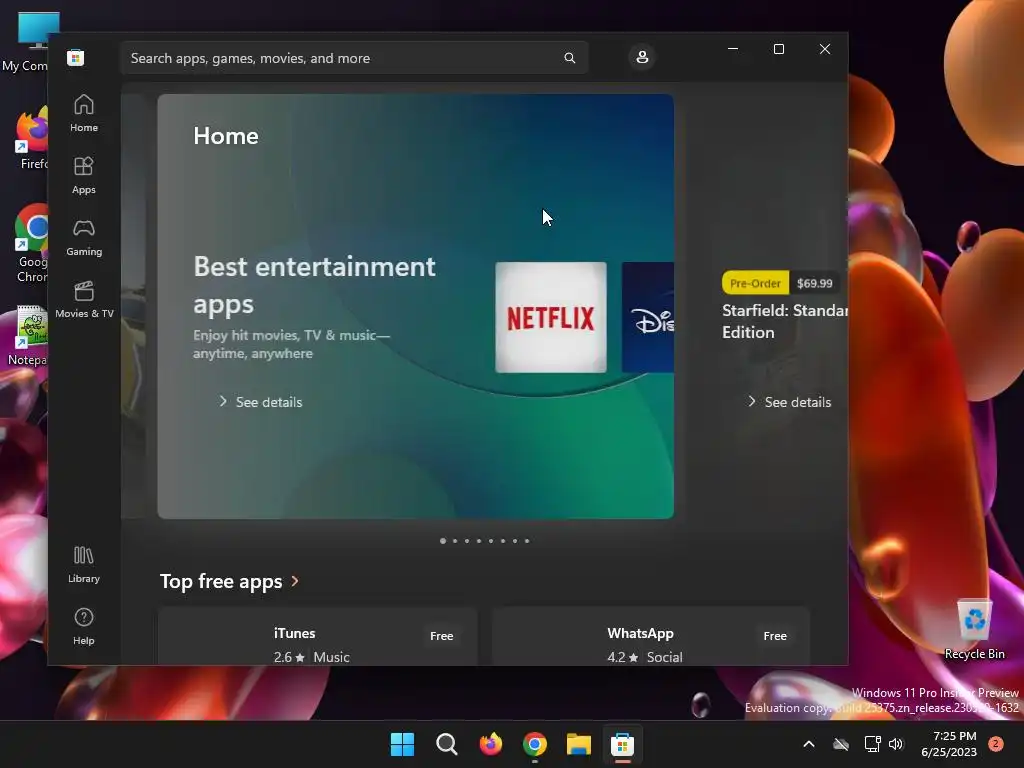Click the OneDrive cloud tray icon

pyautogui.click(x=841, y=744)
